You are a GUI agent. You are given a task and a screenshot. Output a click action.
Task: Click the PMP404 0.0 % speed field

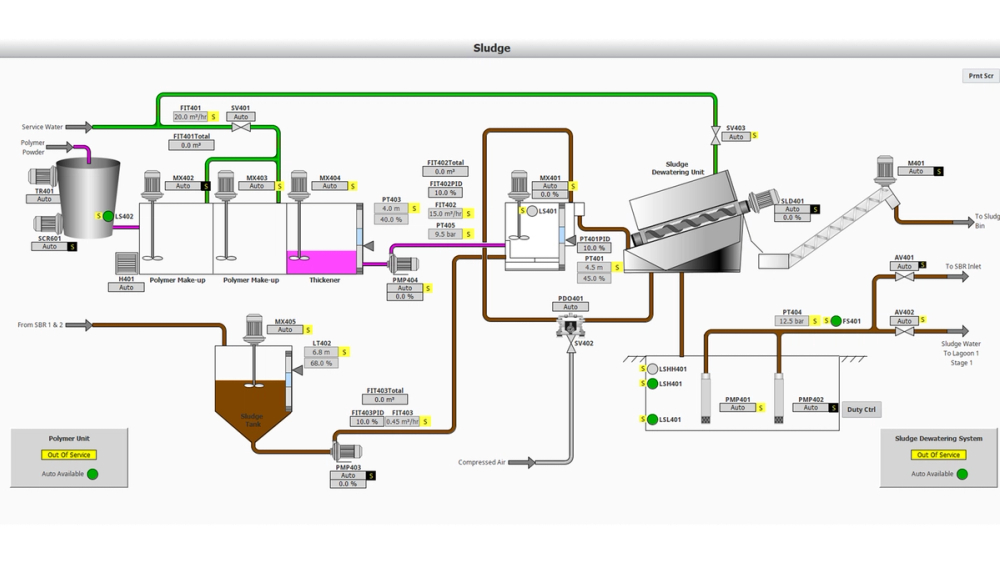coord(404,296)
